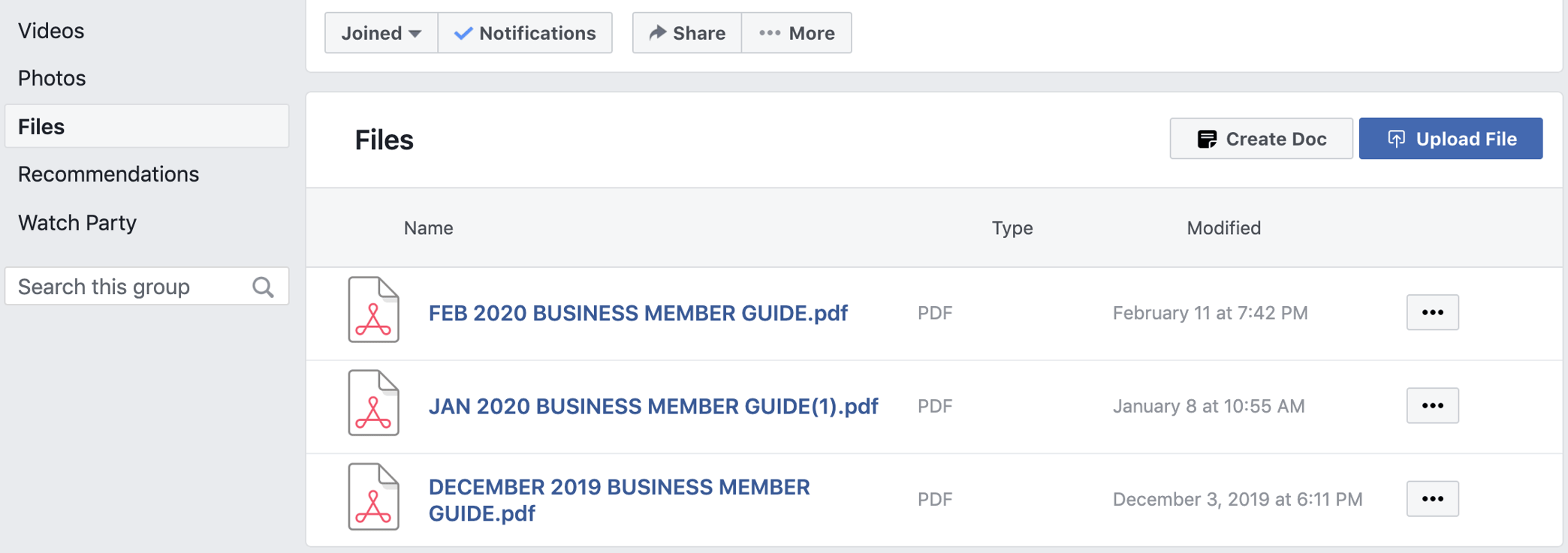Select Files in the sidebar
Image resolution: width=1568 pixels, height=553 pixels.
point(41,127)
